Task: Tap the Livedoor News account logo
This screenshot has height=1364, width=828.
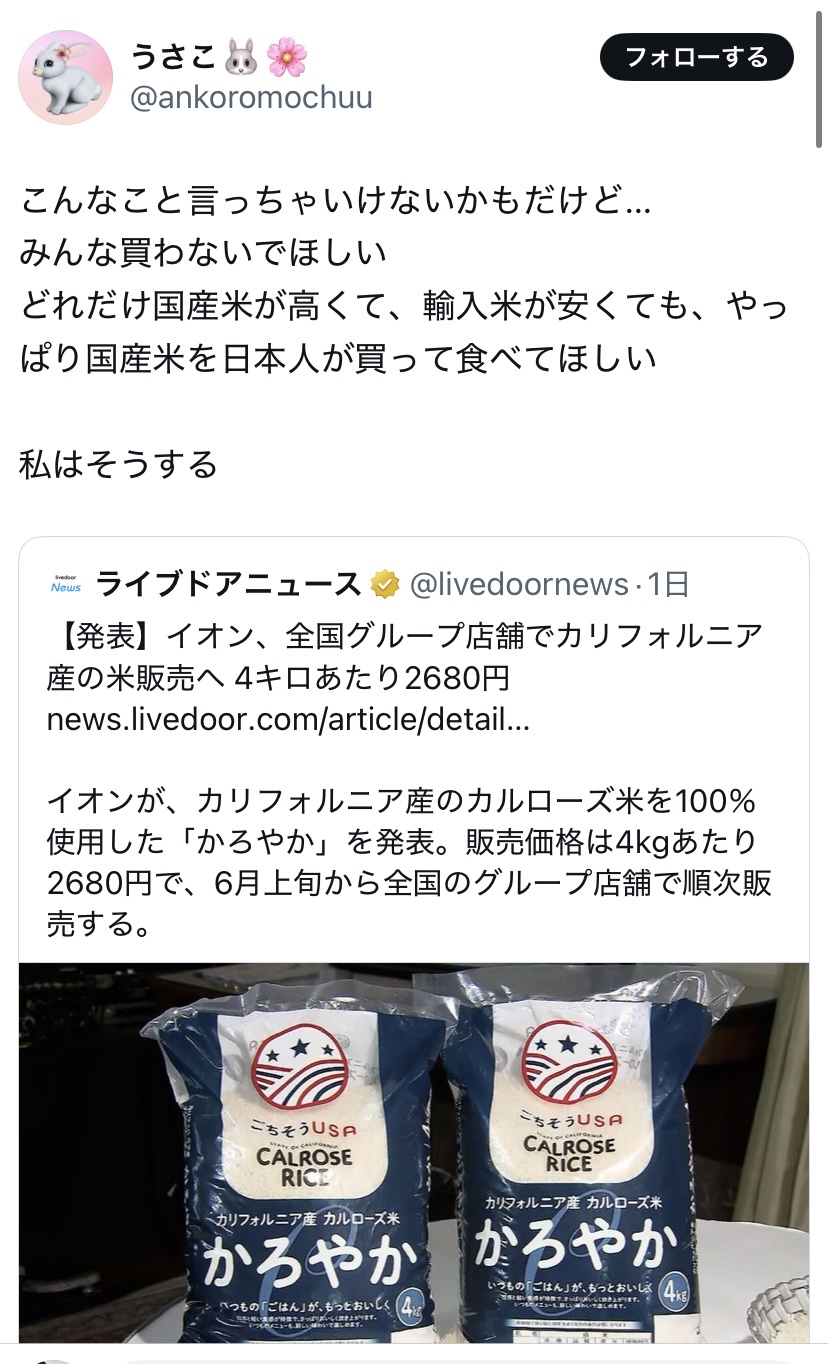Action: point(66,584)
